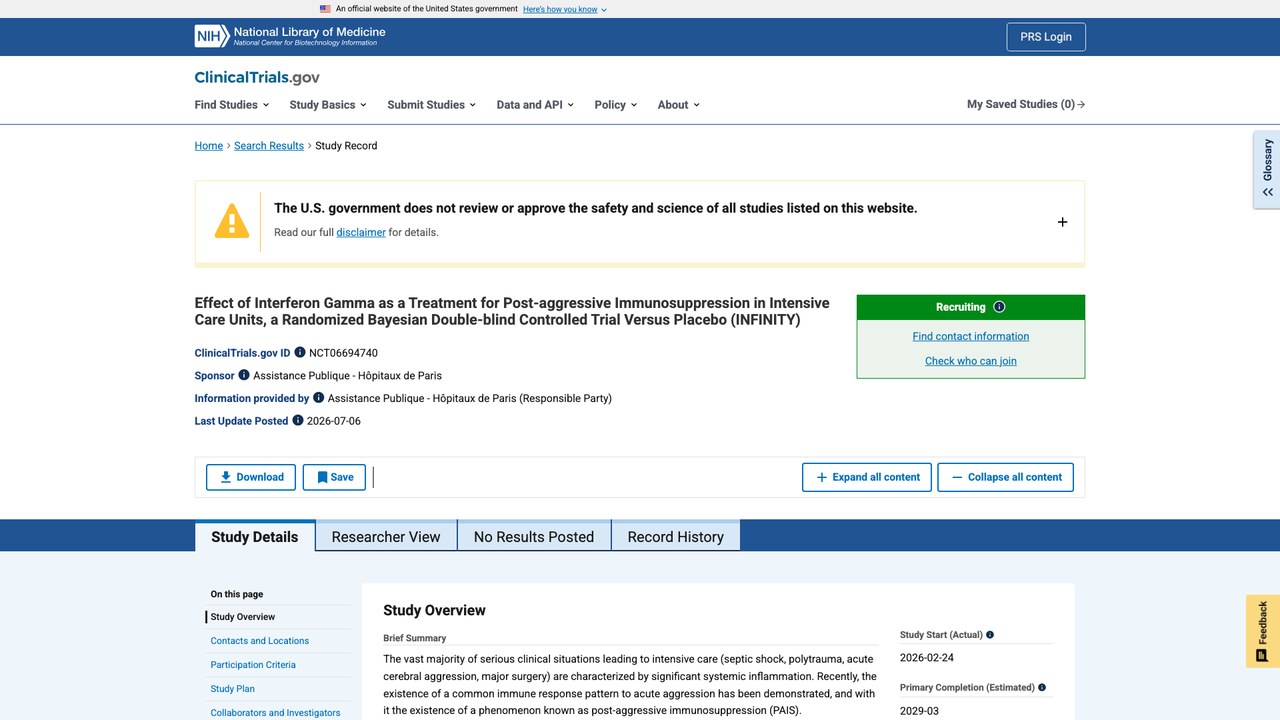Open the Data and API dropdown menu
1280x720 pixels.
[x=535, y=105]
